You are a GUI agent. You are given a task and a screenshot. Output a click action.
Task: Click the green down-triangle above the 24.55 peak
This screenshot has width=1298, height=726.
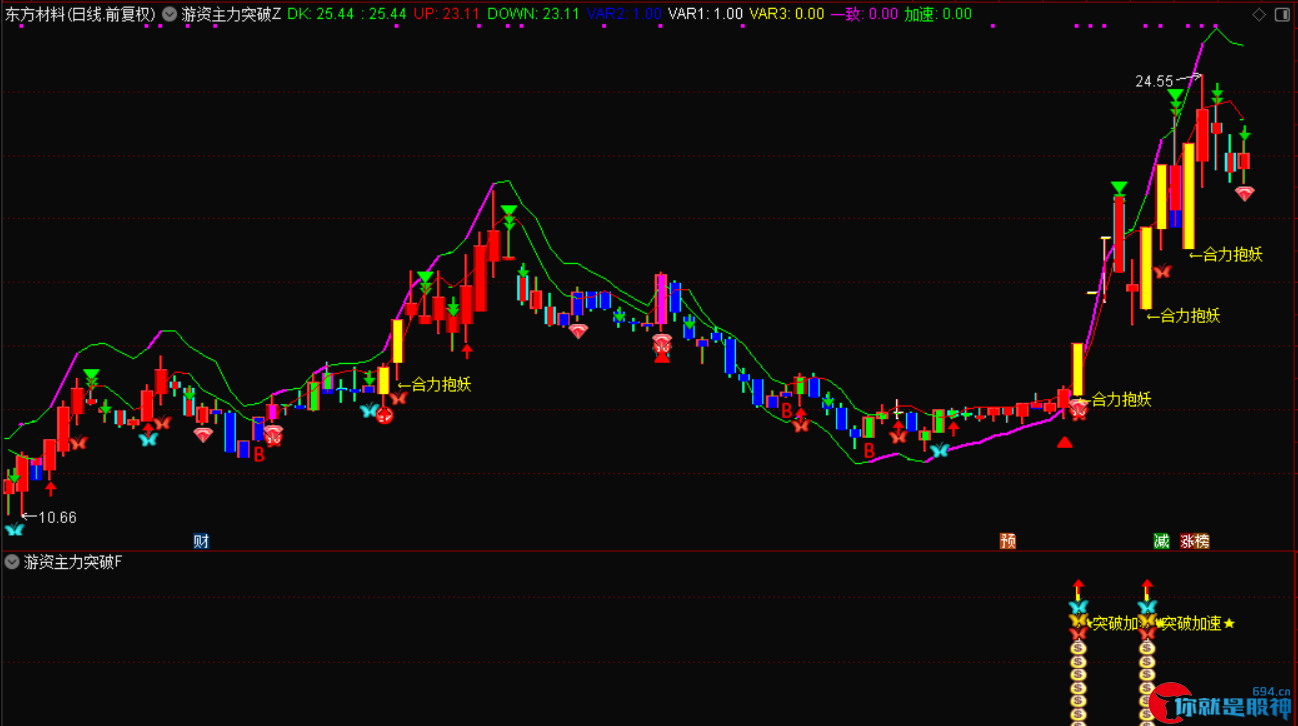coord(1176,96)
